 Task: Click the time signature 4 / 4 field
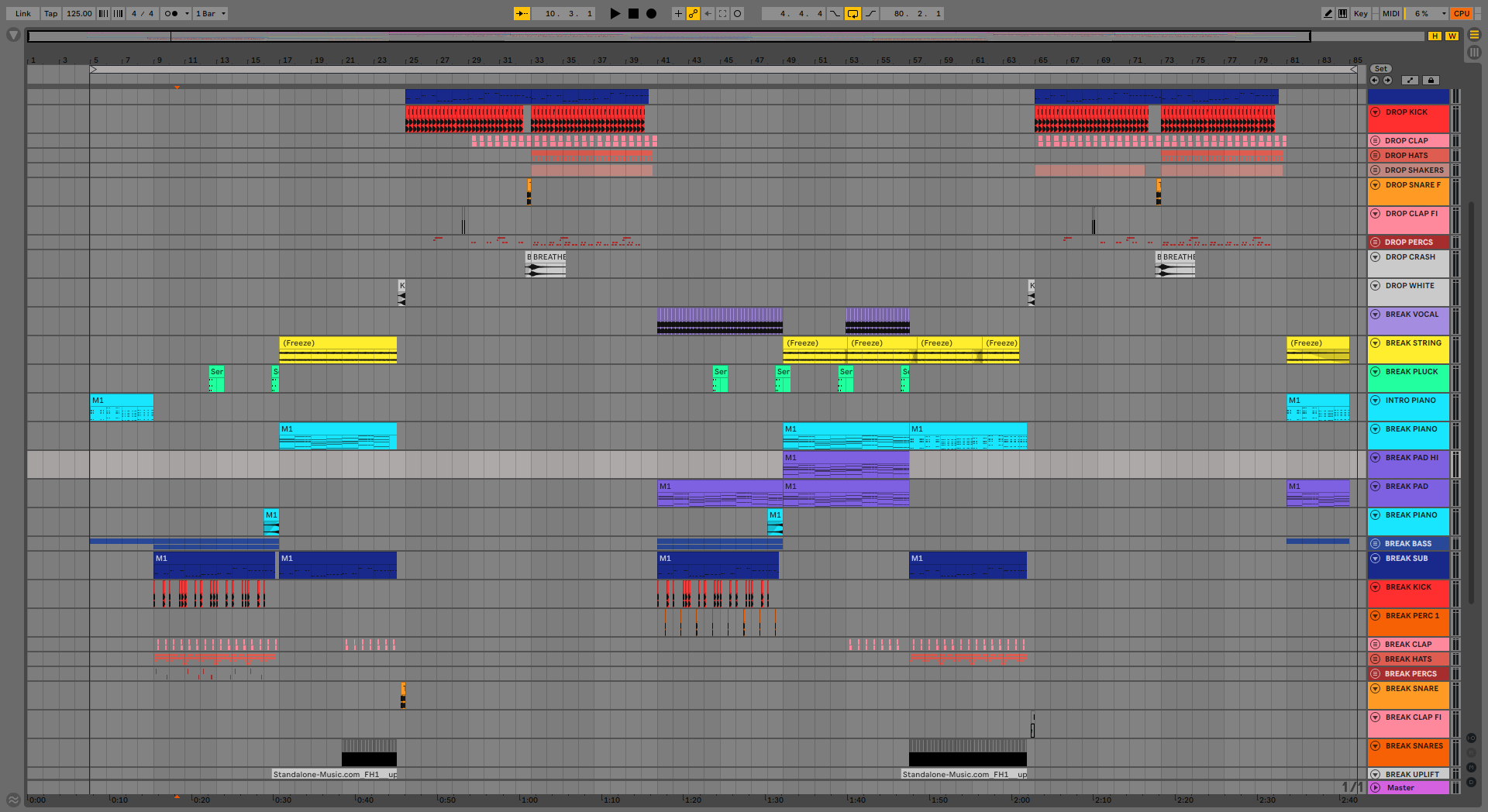click(x=143, y=13)
